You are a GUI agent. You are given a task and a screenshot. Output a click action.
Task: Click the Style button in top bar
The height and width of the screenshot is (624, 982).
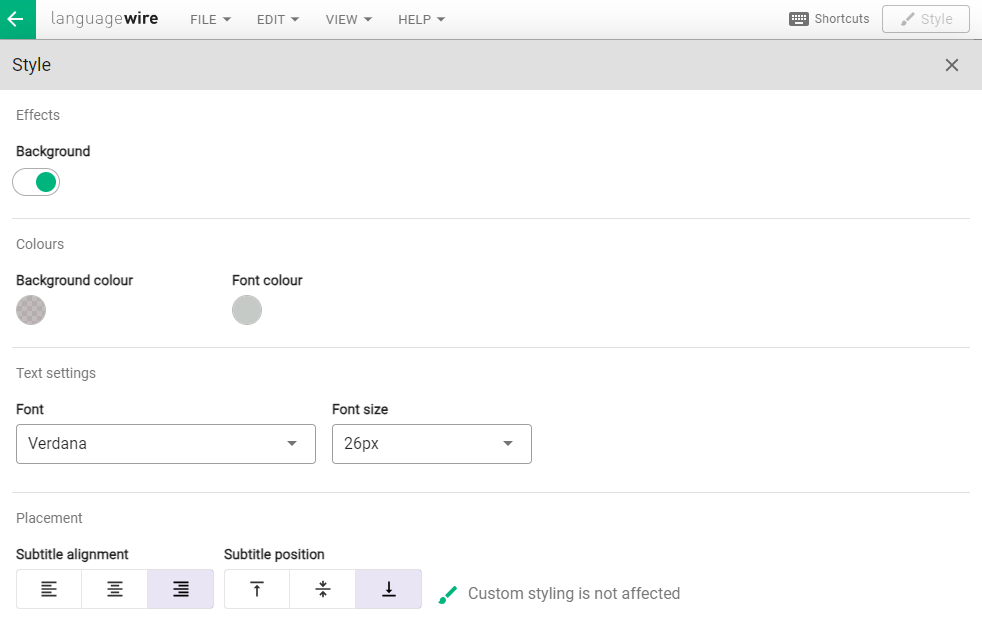pyautogui.click(x=925, y=19)
